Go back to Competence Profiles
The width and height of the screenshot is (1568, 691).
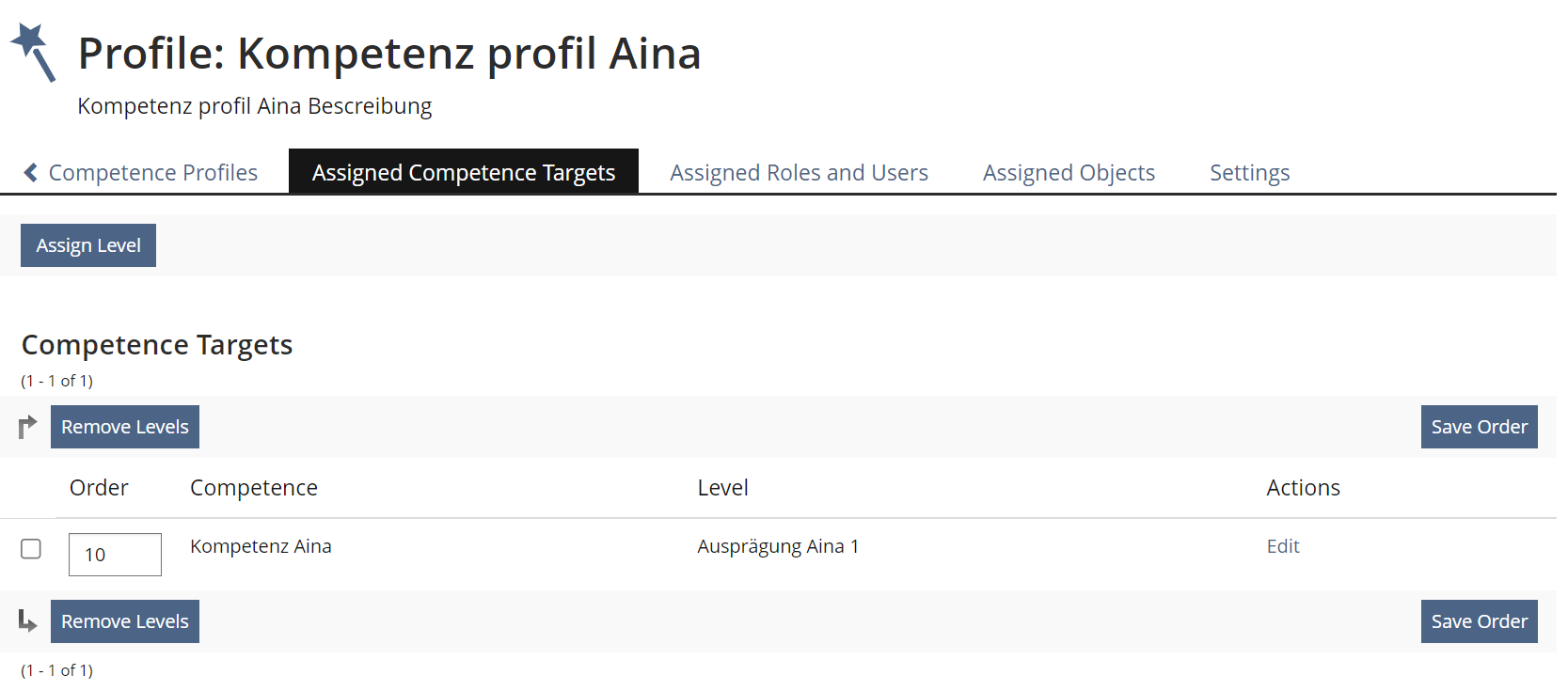(x=152, y=173)
